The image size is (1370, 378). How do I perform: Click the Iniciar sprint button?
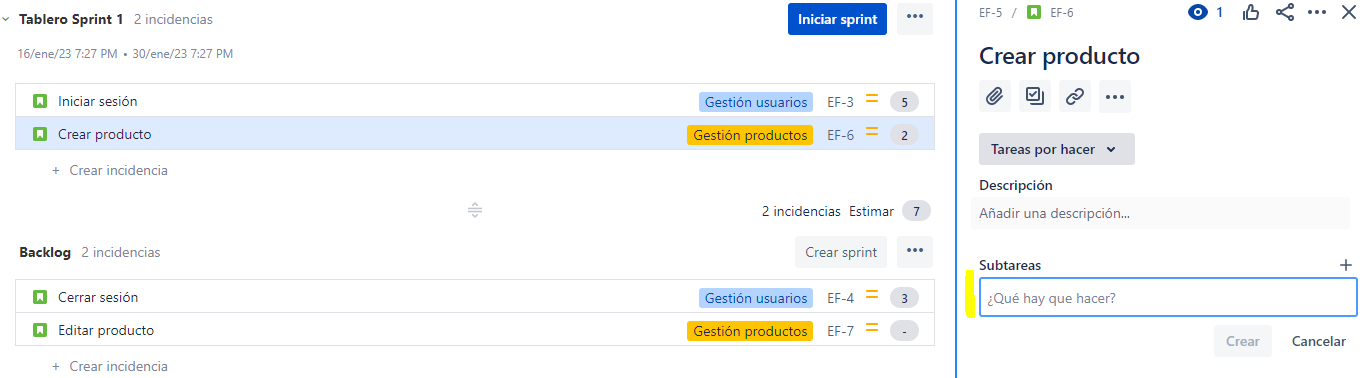(837, 19)
